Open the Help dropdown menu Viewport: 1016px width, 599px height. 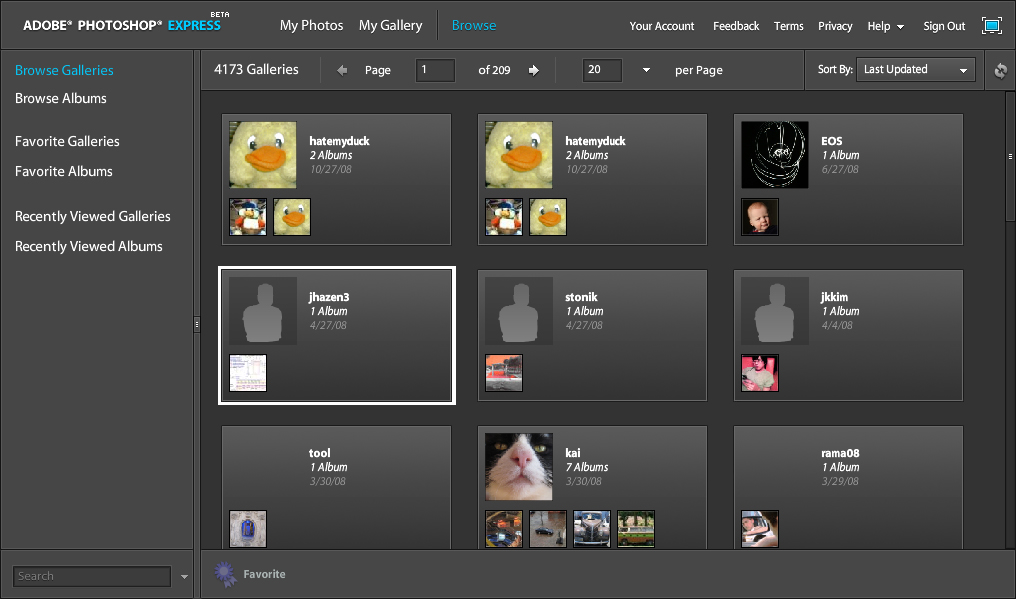885,26
